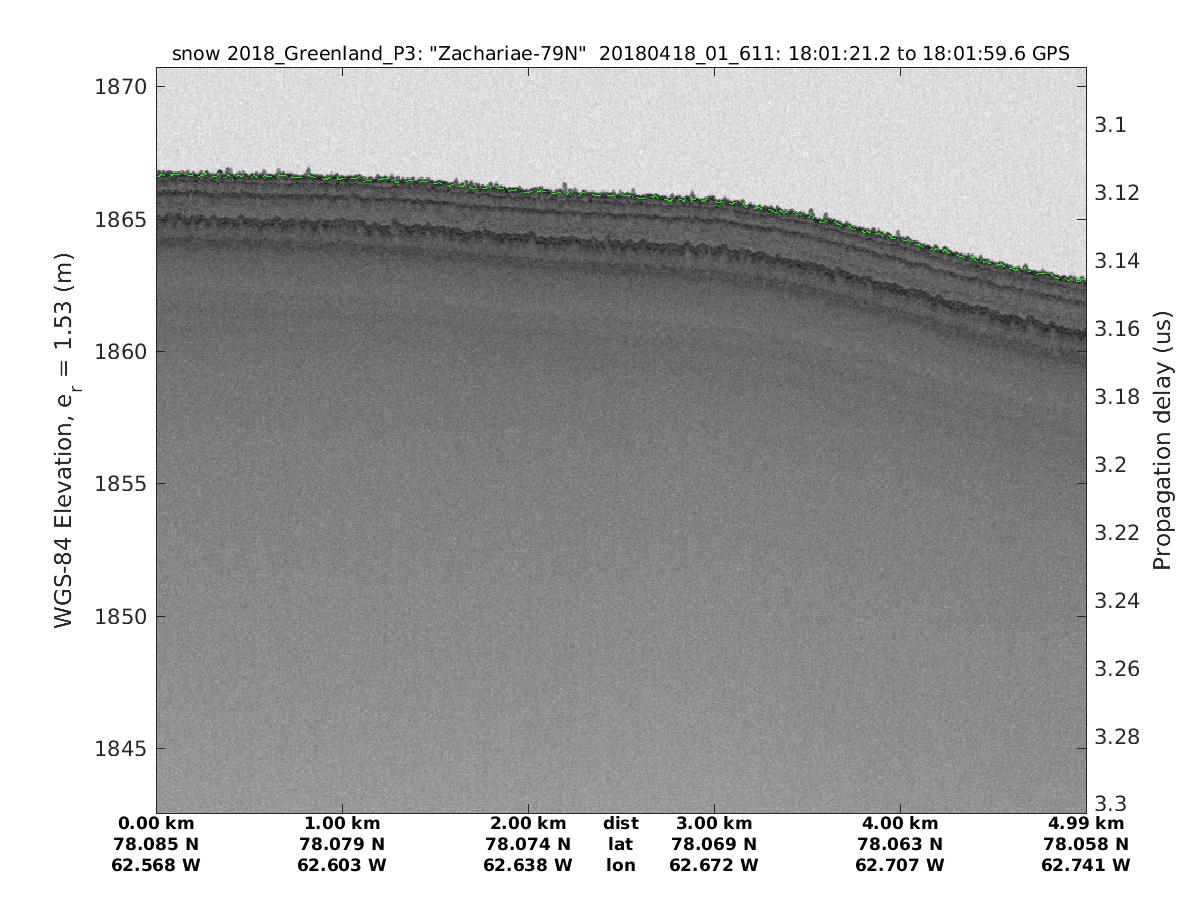
Task: Click the 62.568 W longitude label
Action: point(156,865)
